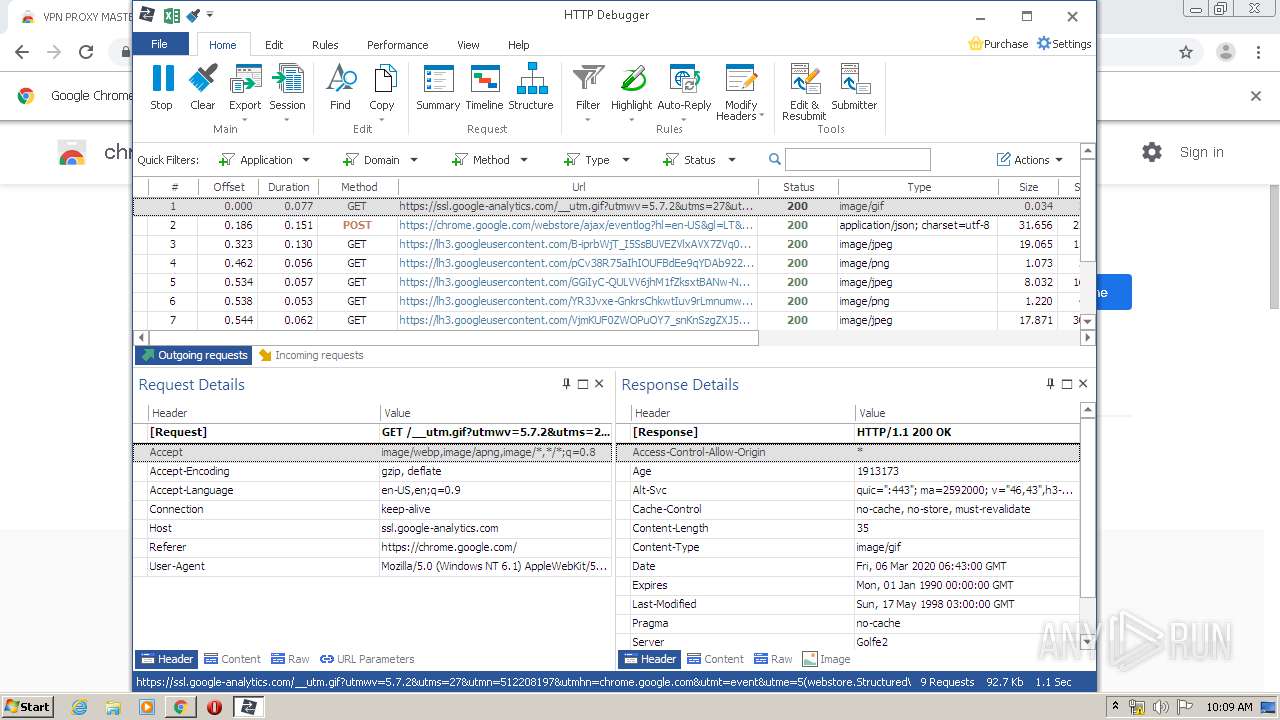Close the Request Details panel

tap(599, 384)
